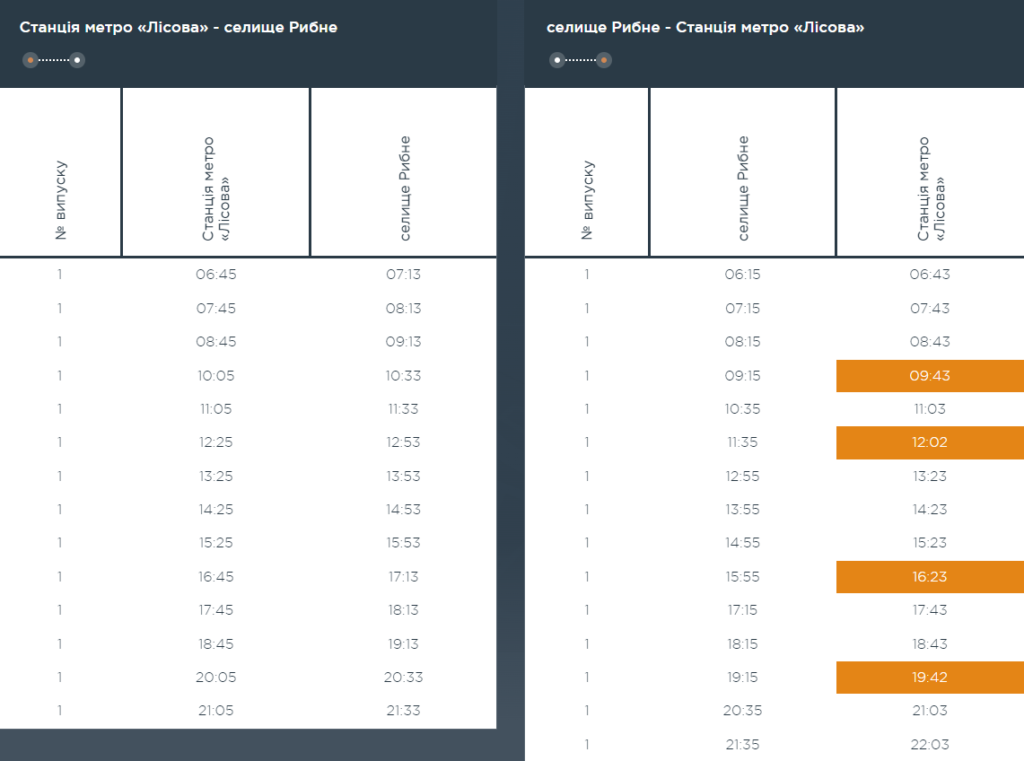The image size is (1024, 761).
Task: Select the highlighted 12:02 arrival cell
Action: pyautogui.click(x=929, y=443)
